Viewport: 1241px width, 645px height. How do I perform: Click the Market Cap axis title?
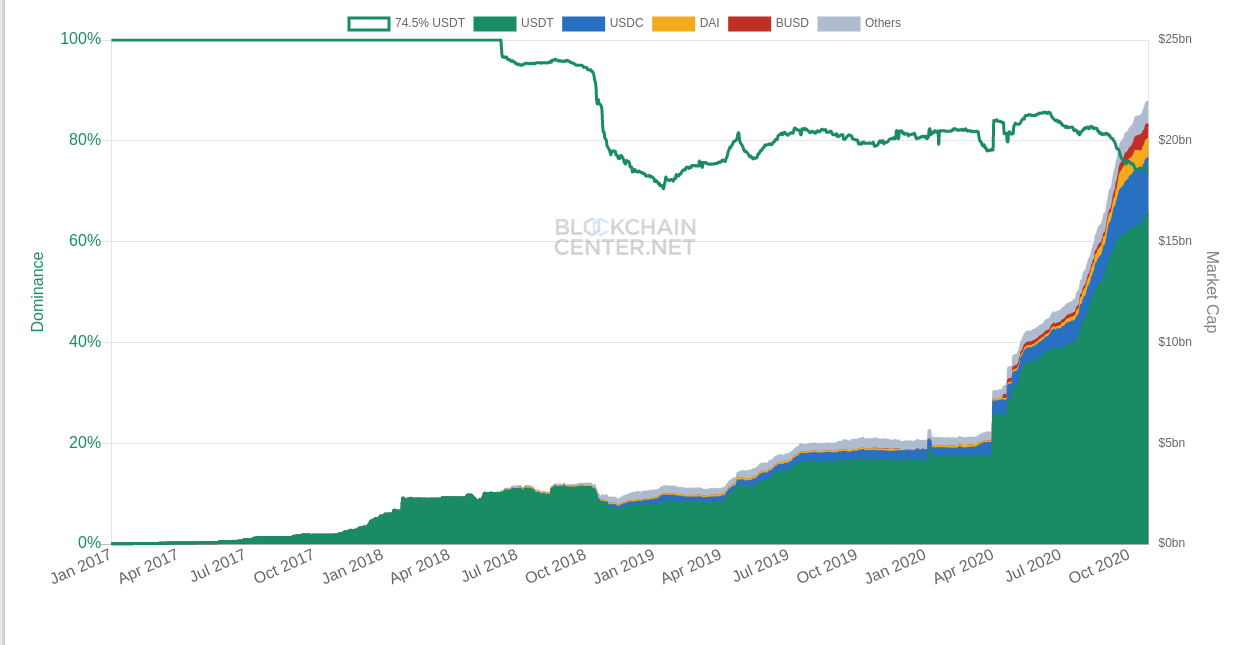click(1212, 291)
